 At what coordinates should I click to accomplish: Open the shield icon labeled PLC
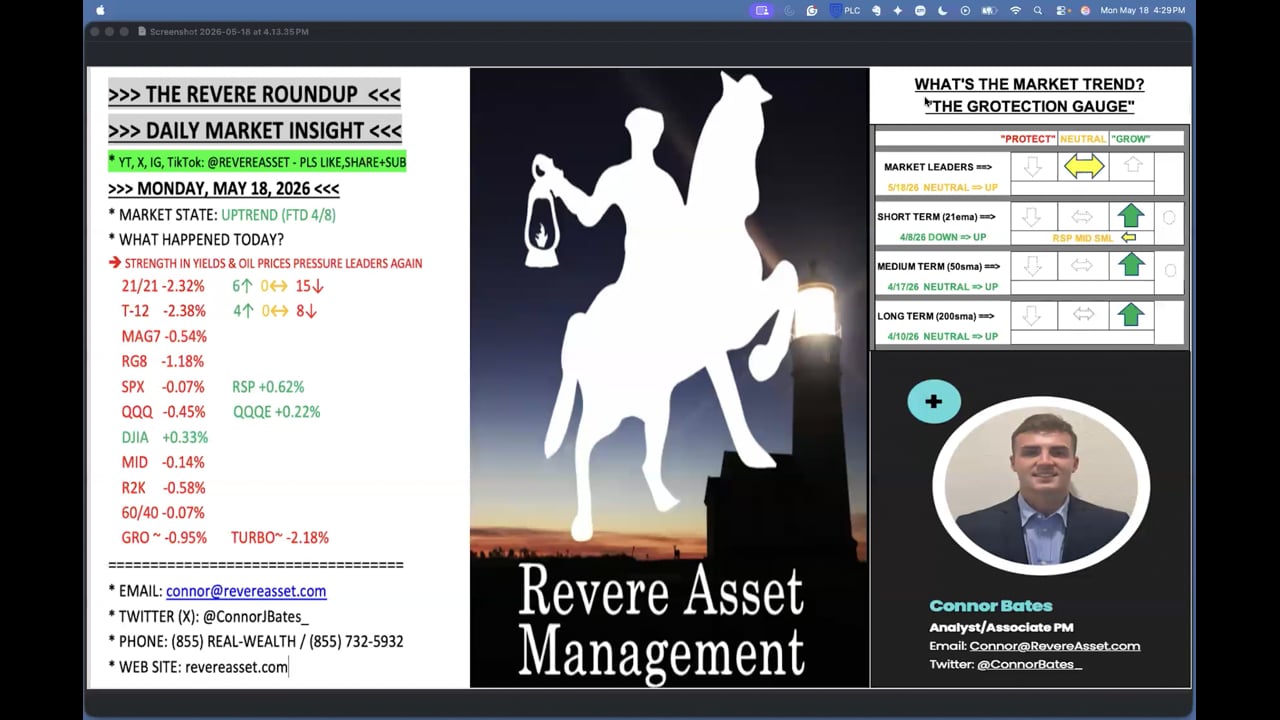coord(835,10)
